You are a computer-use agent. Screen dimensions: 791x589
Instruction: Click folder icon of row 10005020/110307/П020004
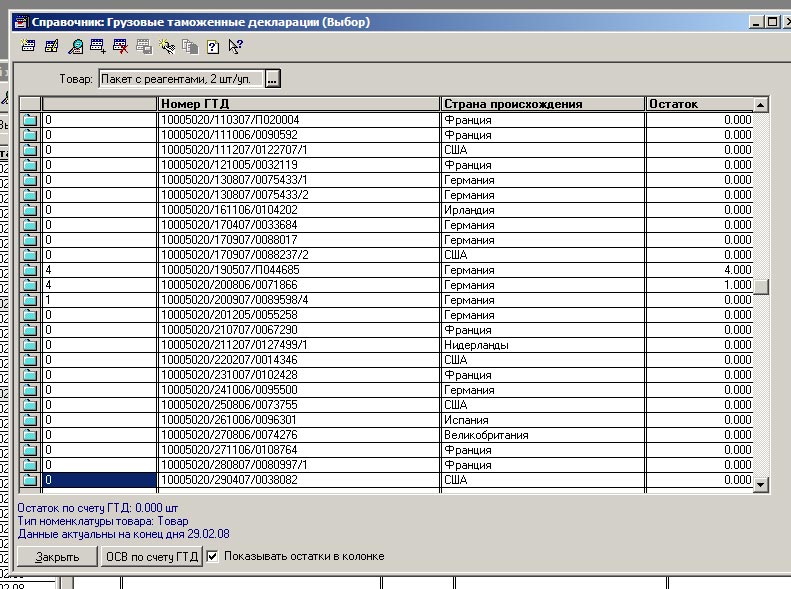click(30, 120)
